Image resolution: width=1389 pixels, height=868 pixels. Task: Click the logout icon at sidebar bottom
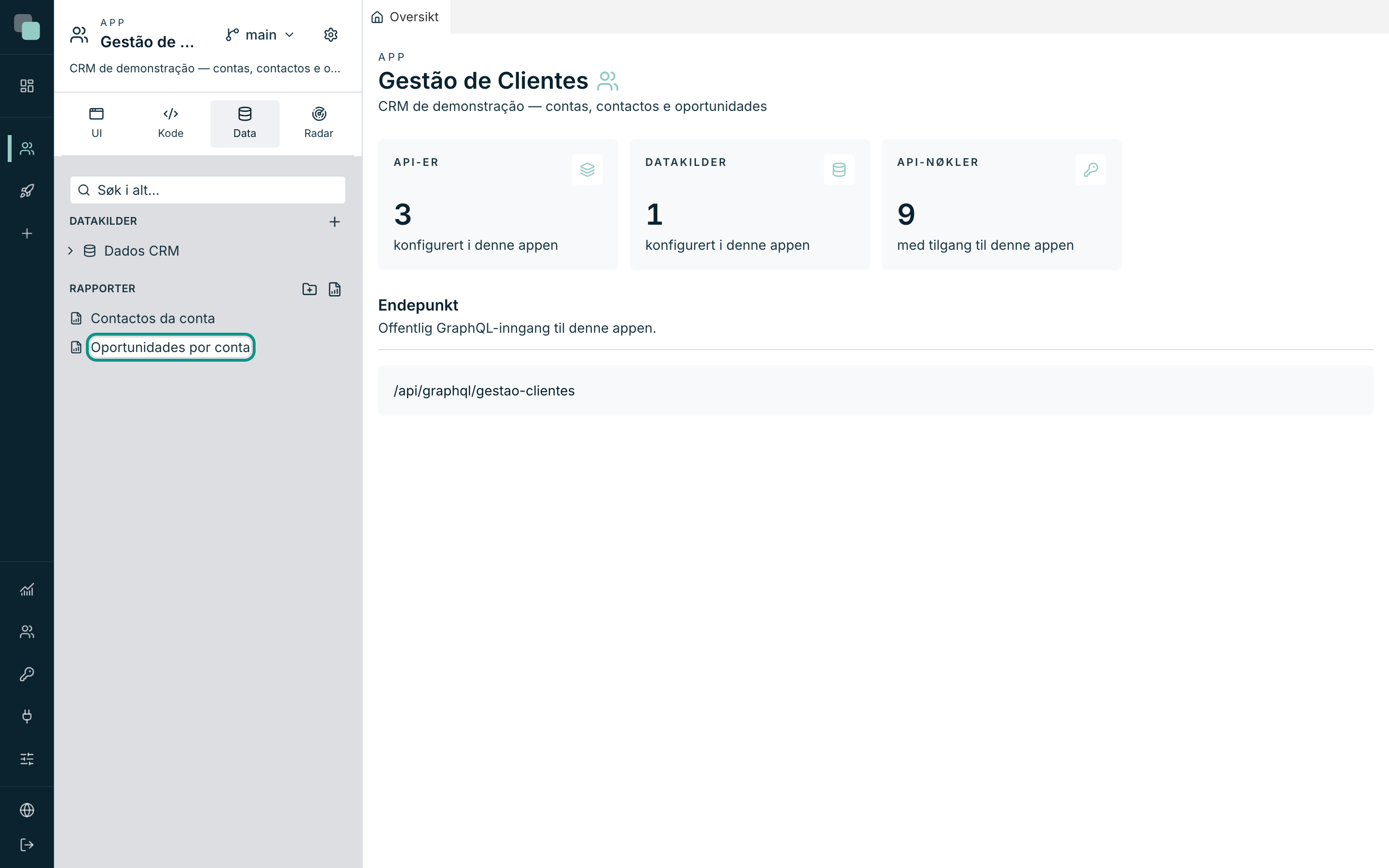click(27, 845)
